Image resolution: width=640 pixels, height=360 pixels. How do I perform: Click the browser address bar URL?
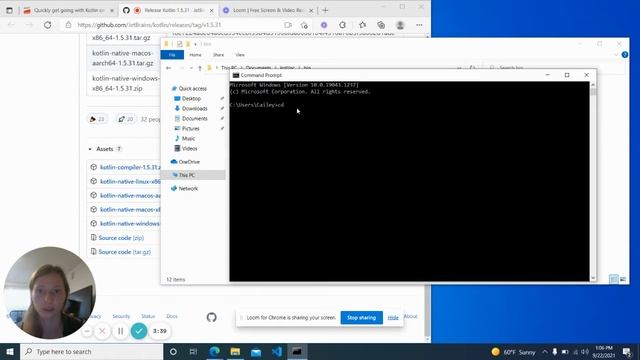coord(149,25)
